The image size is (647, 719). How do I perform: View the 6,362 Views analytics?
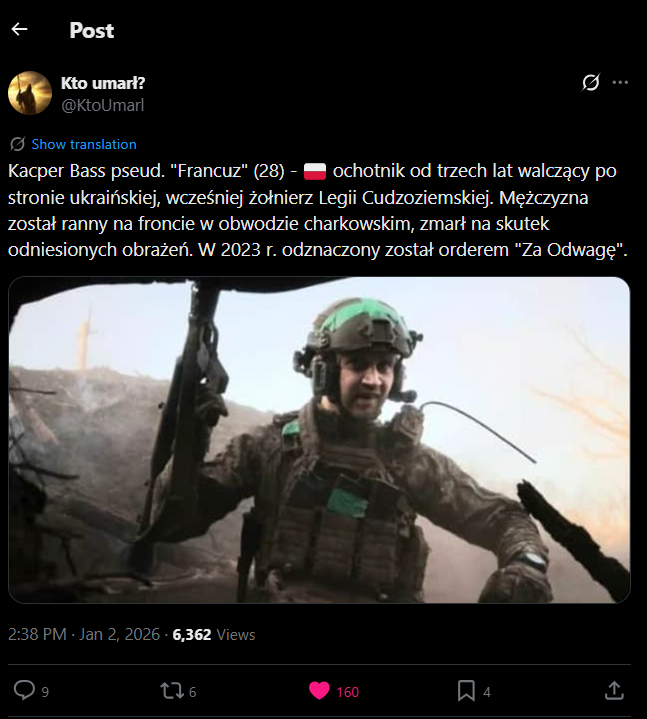214,634
